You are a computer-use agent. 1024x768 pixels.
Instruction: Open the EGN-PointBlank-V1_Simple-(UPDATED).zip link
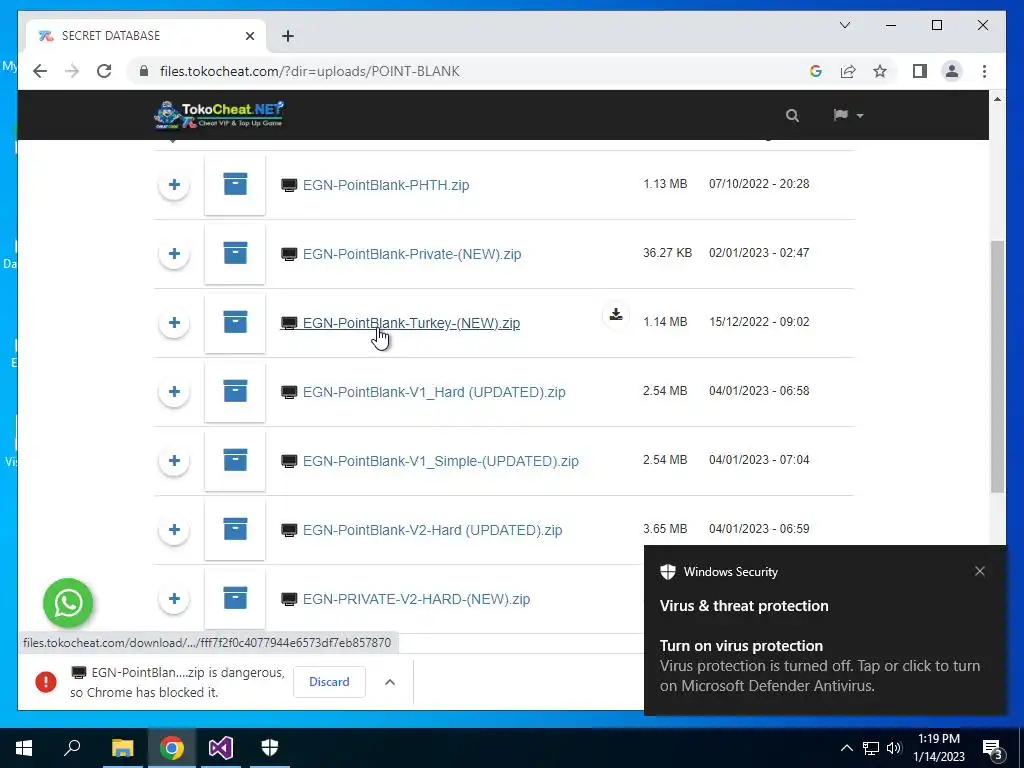pos(440,461)
